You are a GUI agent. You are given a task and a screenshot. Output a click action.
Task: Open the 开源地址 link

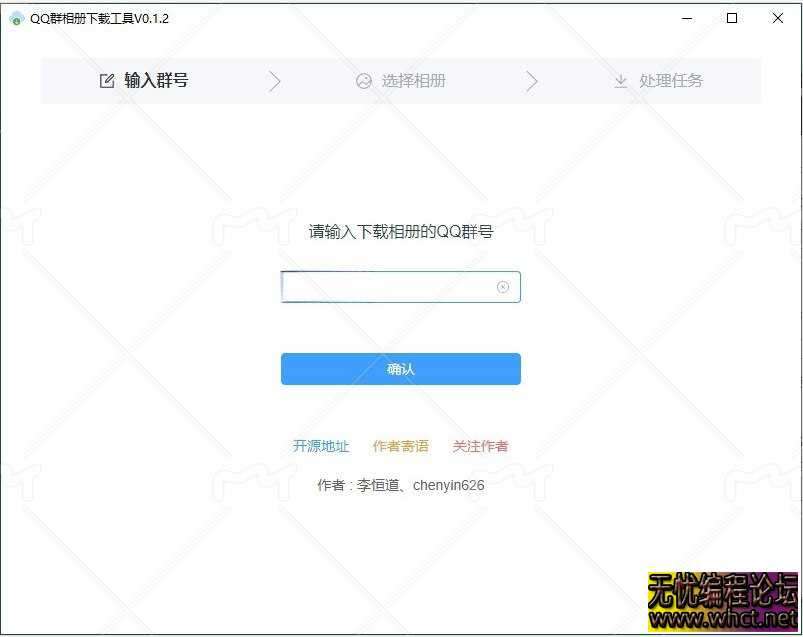[320, 448]
